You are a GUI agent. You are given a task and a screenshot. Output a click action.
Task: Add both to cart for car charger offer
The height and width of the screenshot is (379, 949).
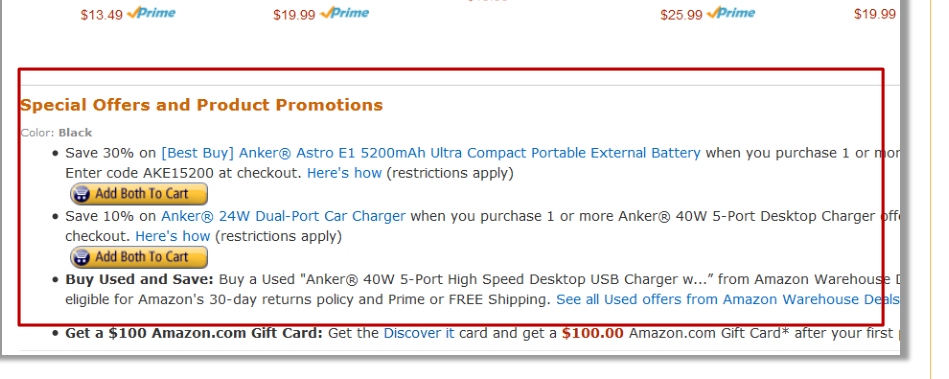139,257
